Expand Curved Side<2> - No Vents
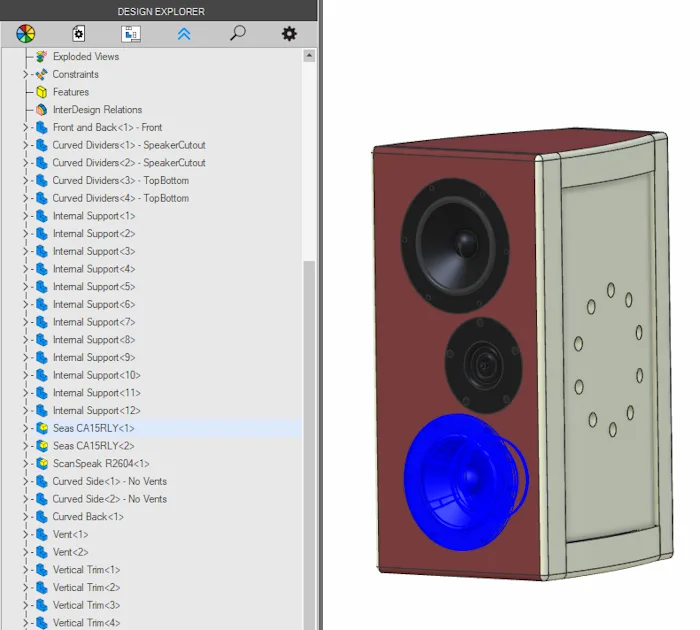This screenshot has height=630, width=700. tap(25, 499)
